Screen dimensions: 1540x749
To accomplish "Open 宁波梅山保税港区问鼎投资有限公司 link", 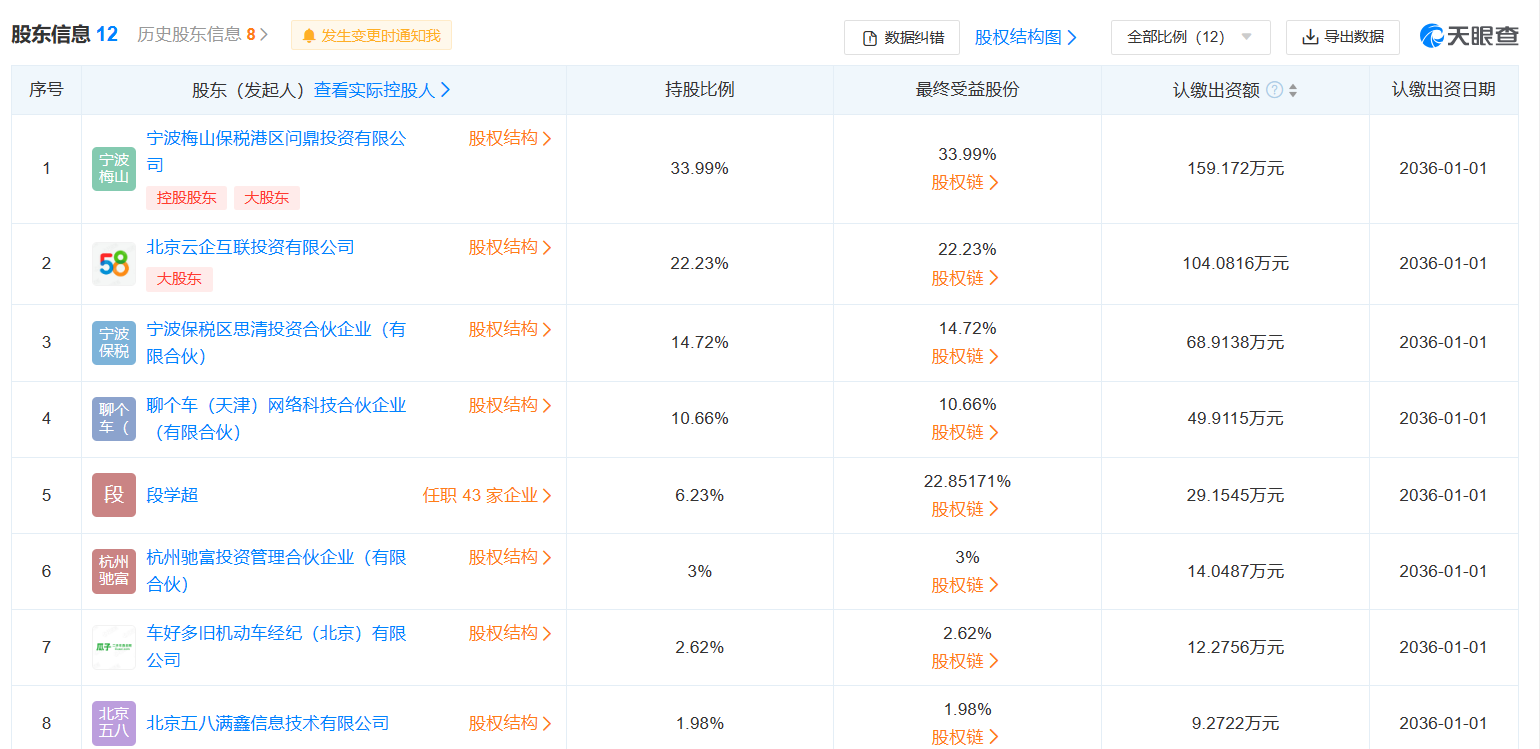I will [277, 151].
